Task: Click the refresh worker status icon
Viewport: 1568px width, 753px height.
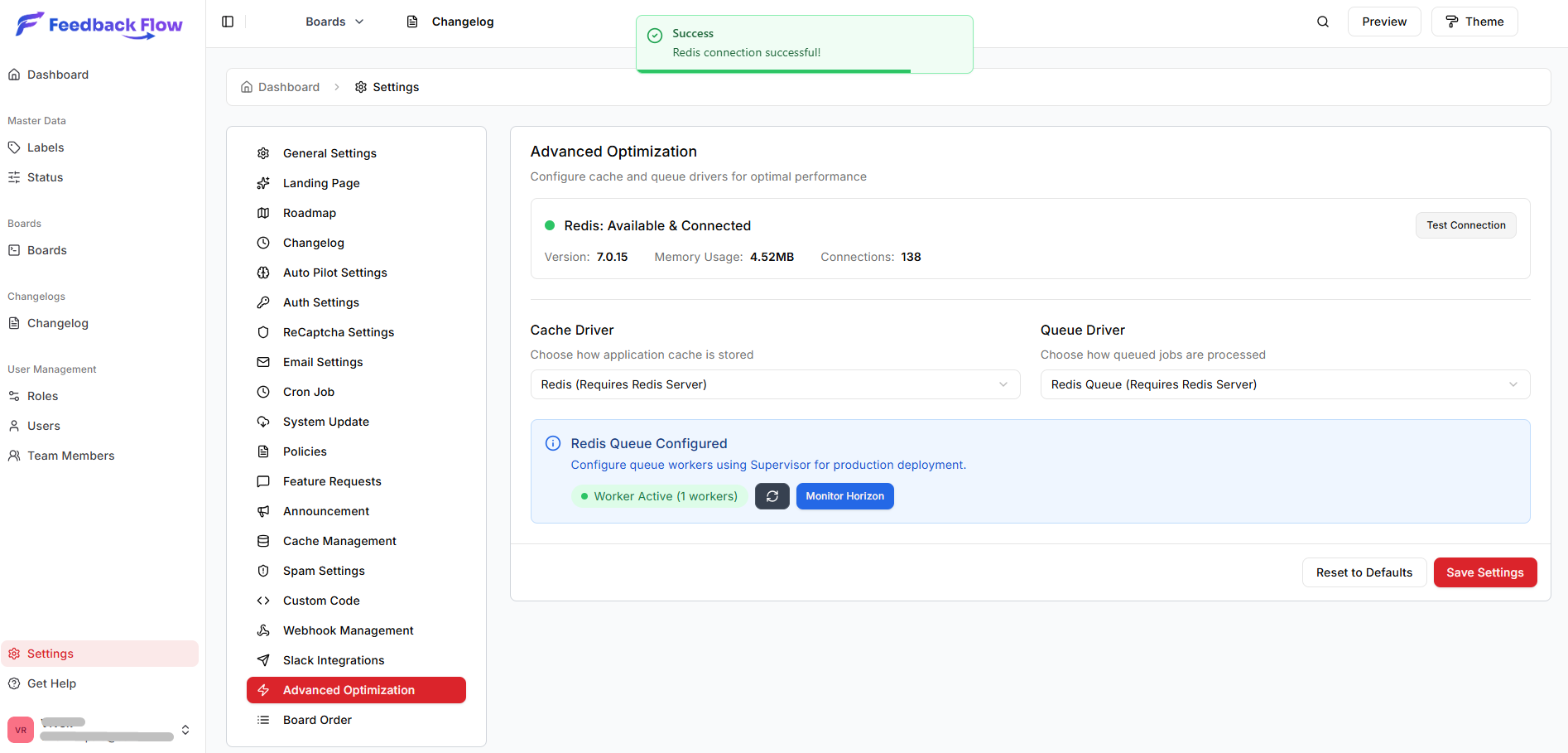Action: 772,496
